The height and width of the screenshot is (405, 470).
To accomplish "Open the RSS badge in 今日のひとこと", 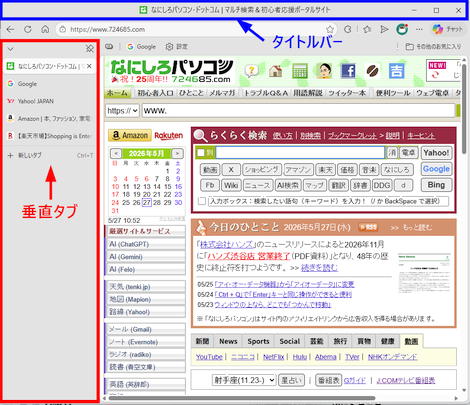I will point(368,227).
